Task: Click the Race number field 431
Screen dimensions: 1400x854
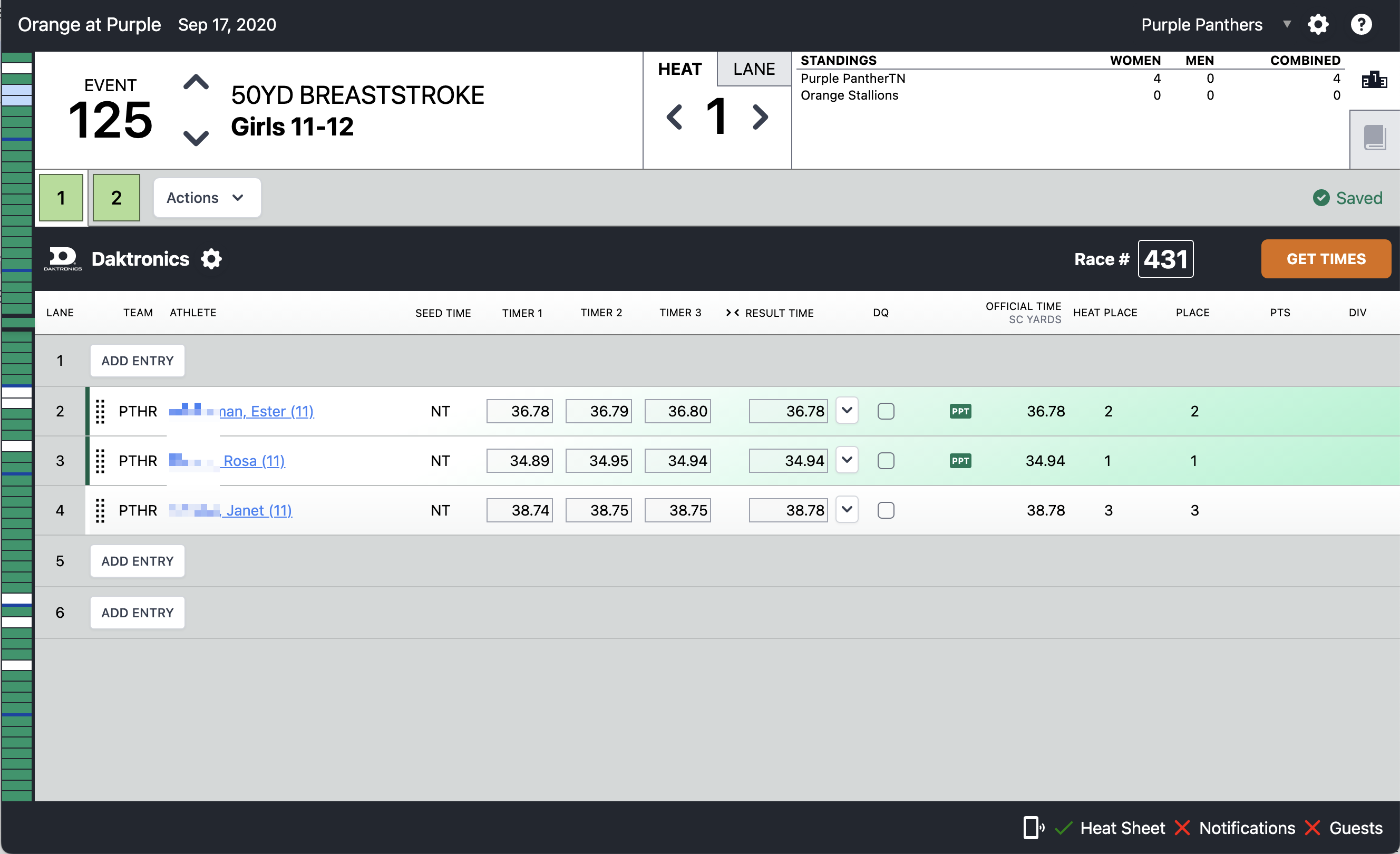Action: pyautogui.click(x=1165, y=259)
